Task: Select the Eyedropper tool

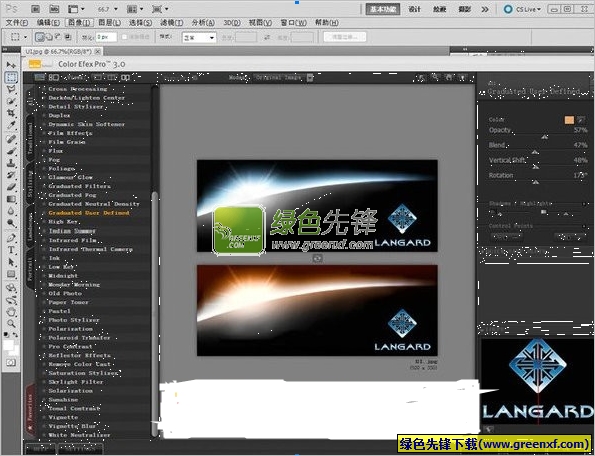Action: pyautogui.click(x=11, y=125)
